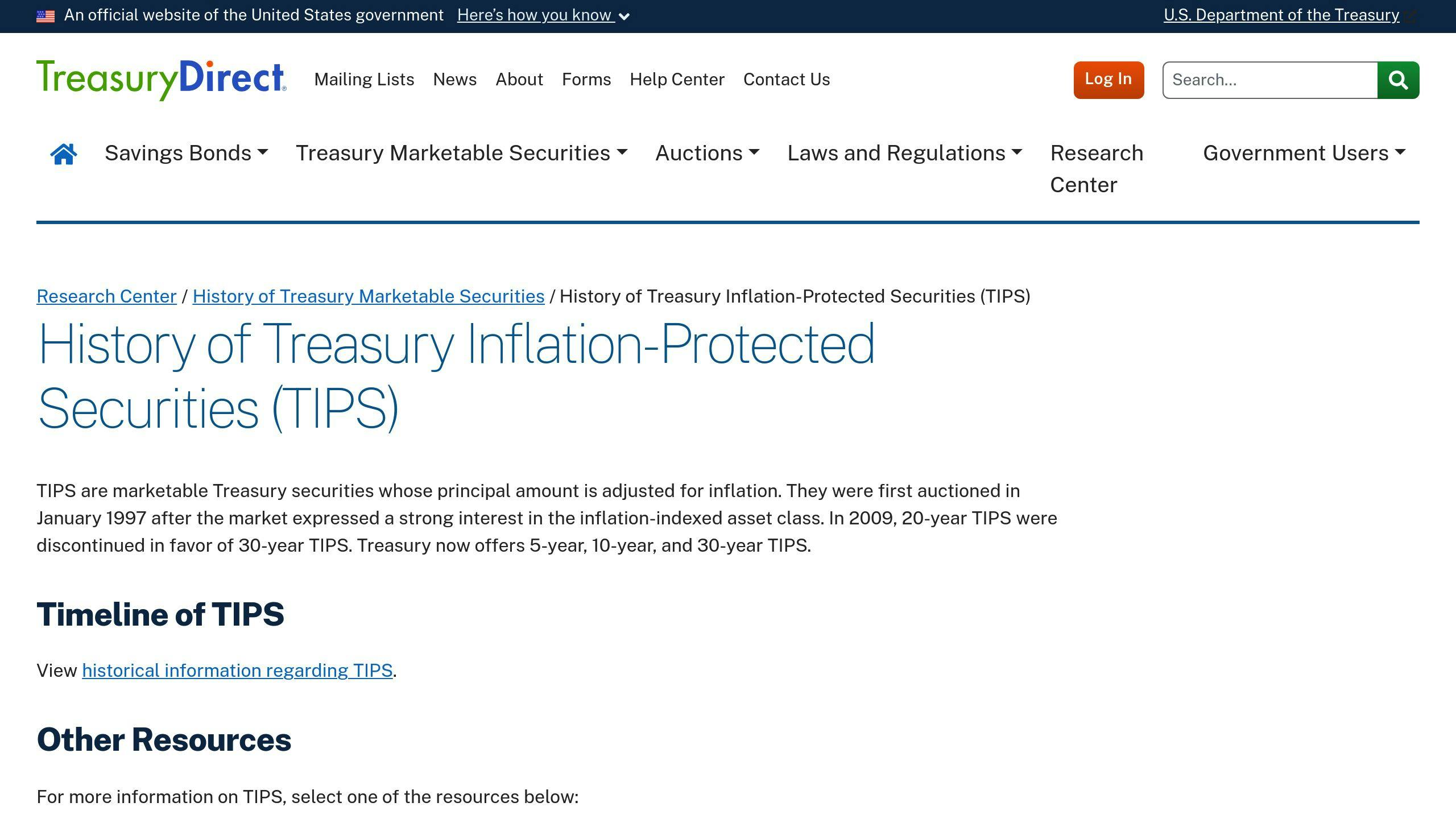Screen dimensions: 1456x819
Task: Navigate to Contact Us
Action: point(786,80)
